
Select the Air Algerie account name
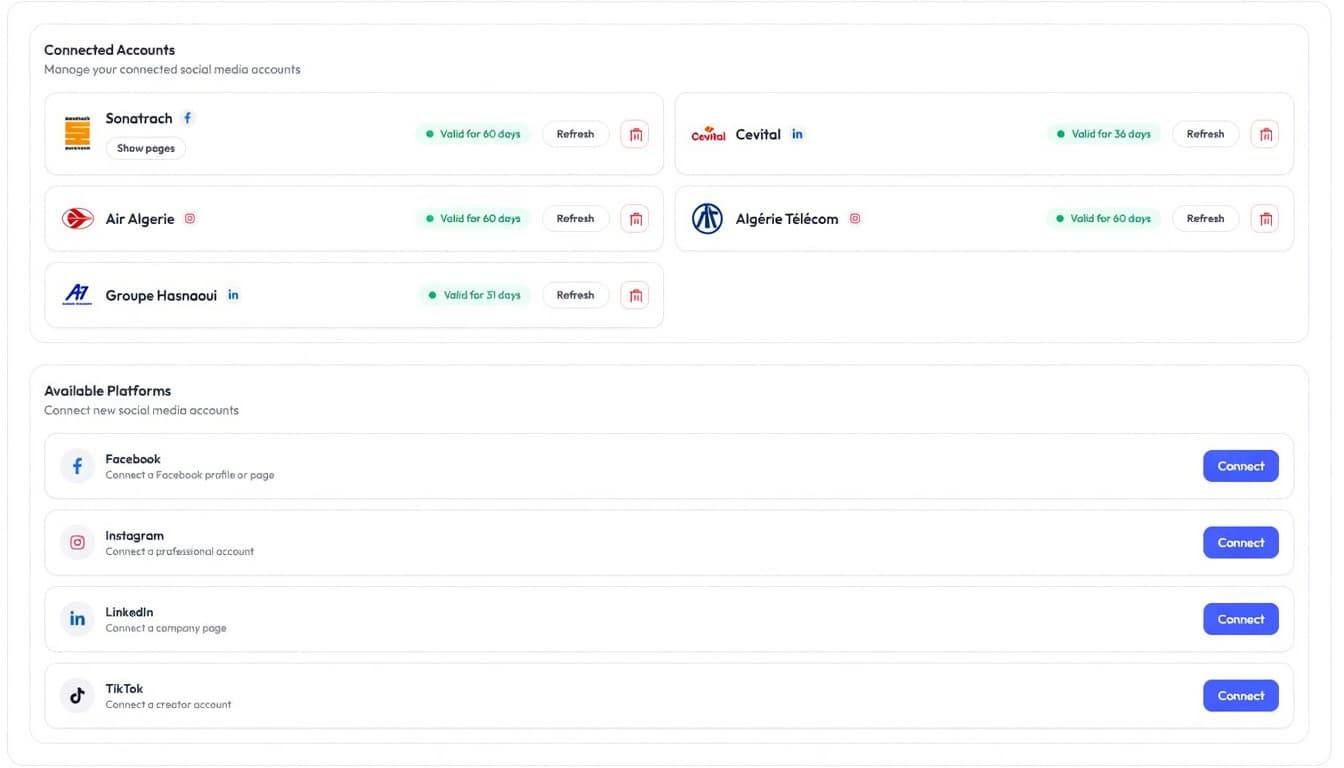pos(140,219)
